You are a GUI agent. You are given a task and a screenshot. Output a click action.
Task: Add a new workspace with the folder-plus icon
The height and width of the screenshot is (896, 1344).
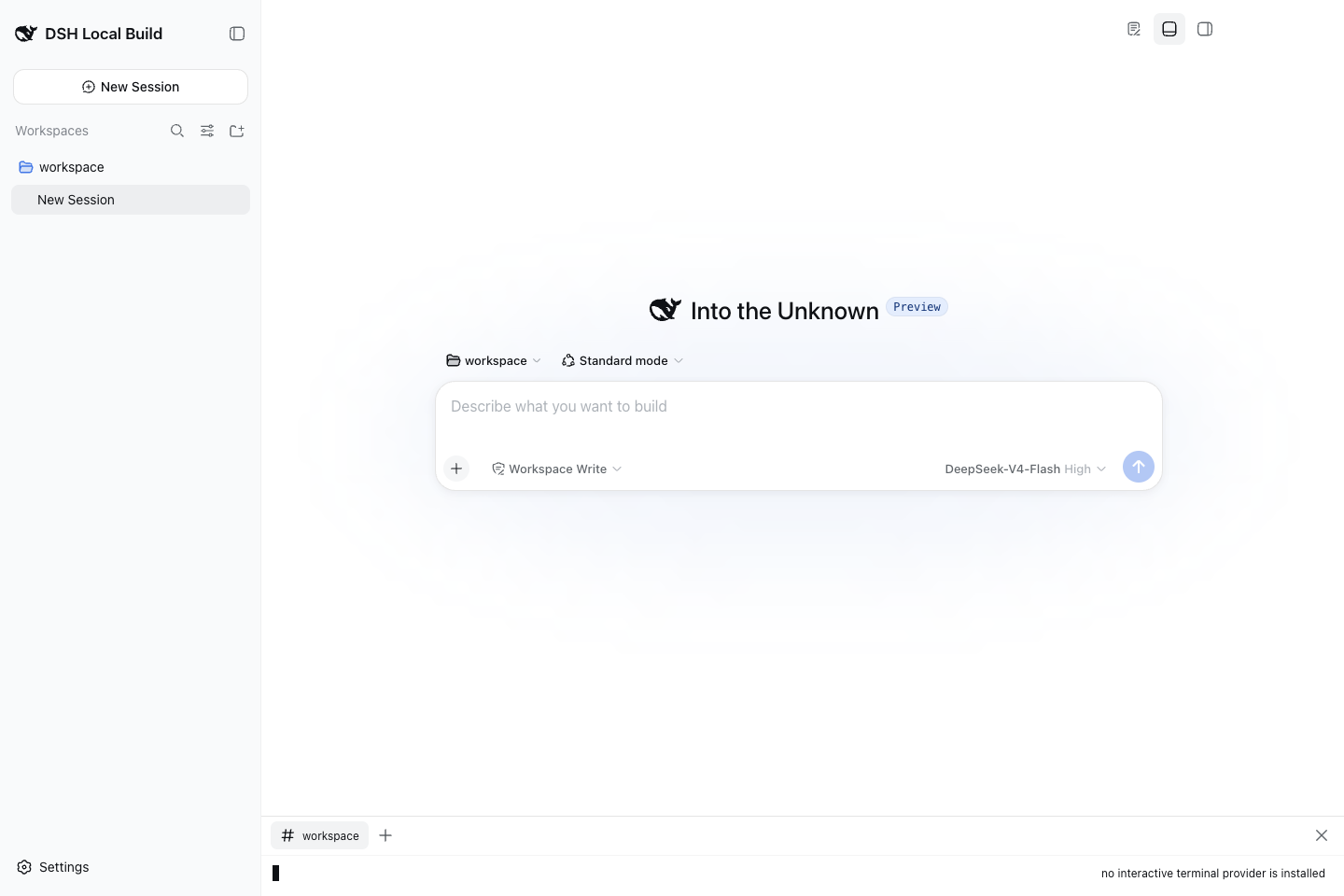pyautogui.click(x=237, y=131)
